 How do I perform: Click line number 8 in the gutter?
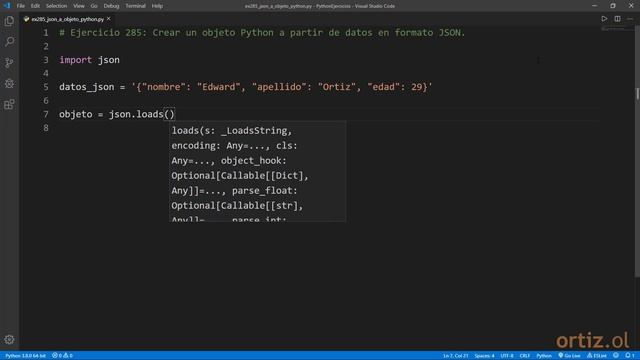[46, 128]
